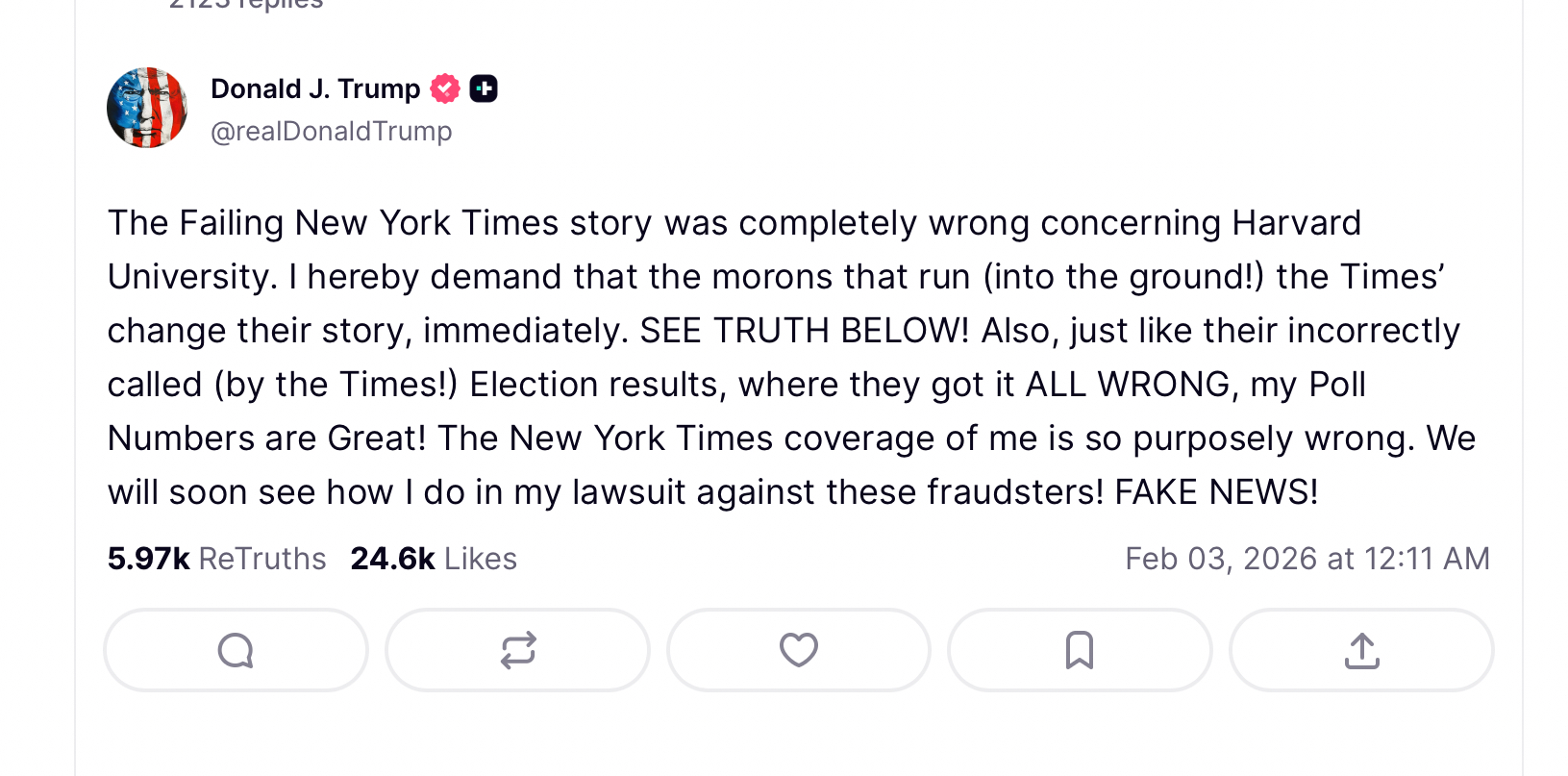Click the reply speech bubble icon
Viewport: 1568px width, 776px height.
click(x=236, y=651)
